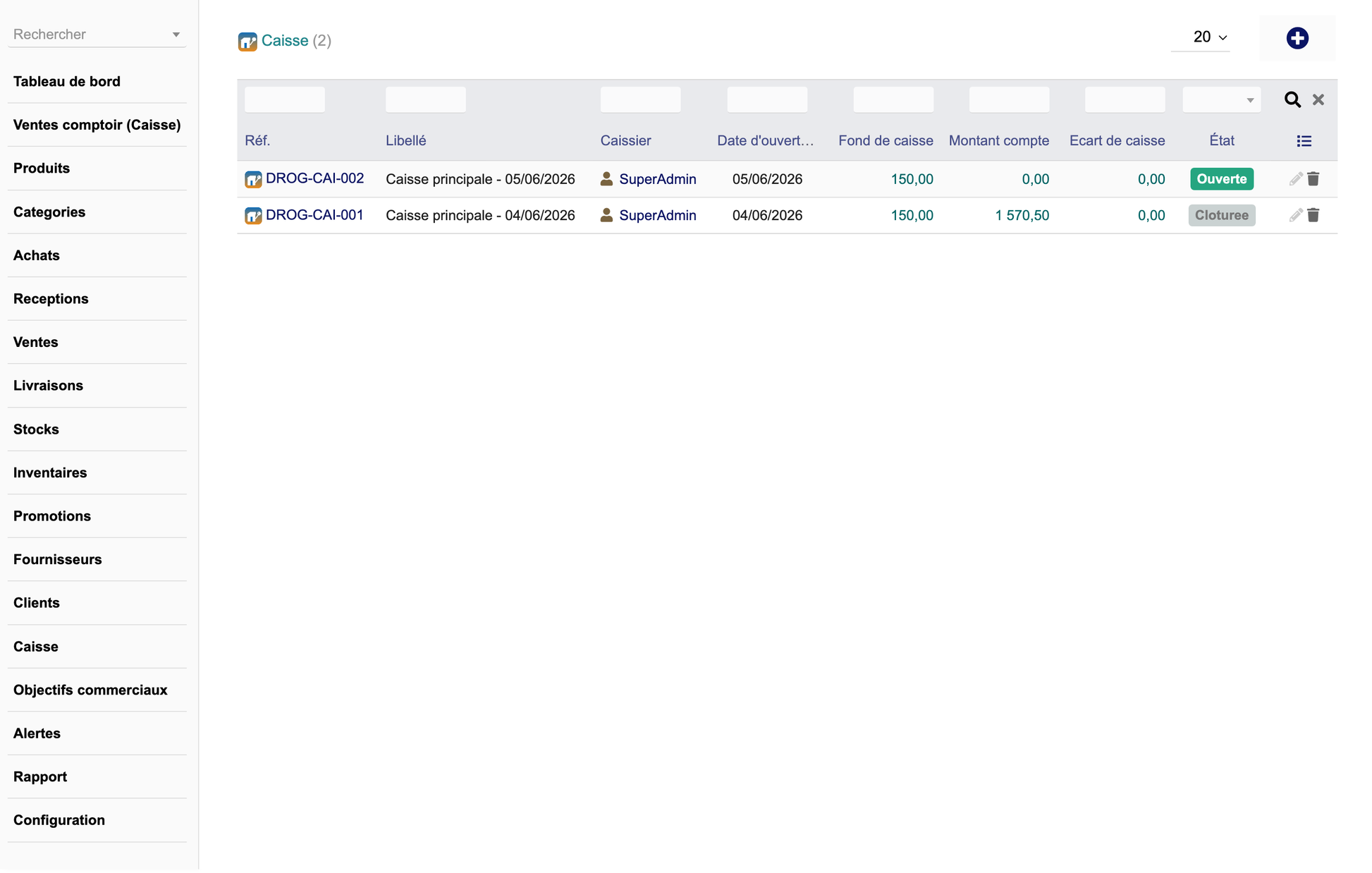Delete DROG-CAI-002 with the trash icon

(1313, 179)
